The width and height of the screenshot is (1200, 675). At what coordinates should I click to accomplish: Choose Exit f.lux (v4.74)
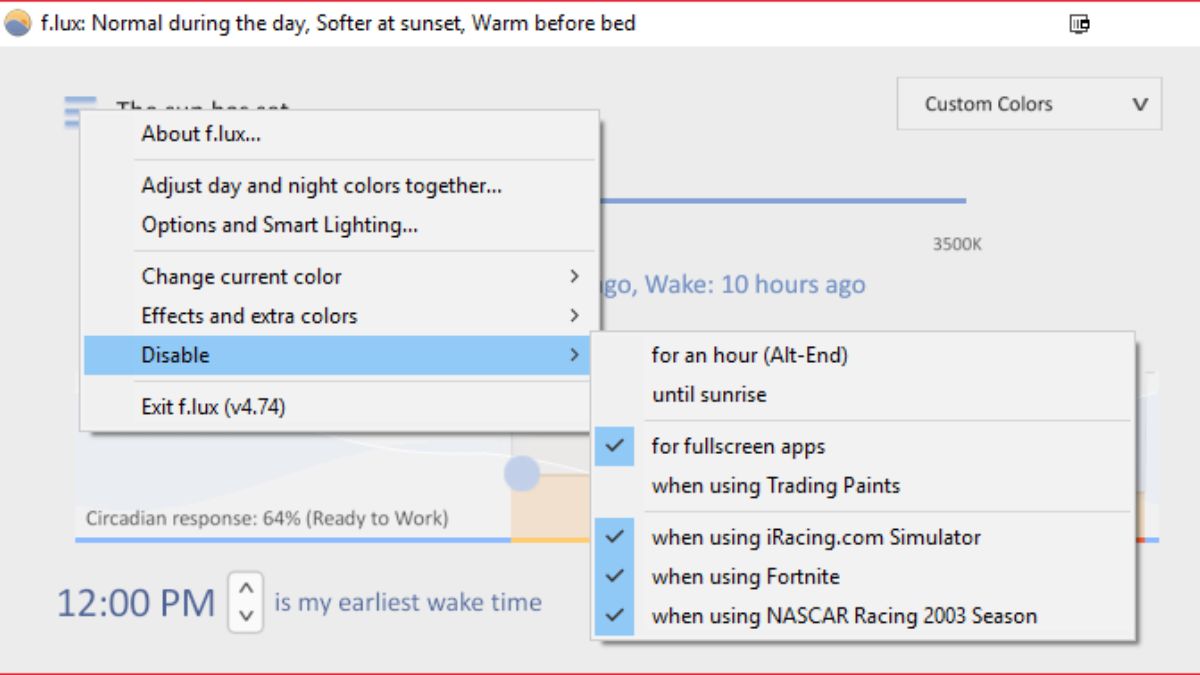[x=339, y=407]
